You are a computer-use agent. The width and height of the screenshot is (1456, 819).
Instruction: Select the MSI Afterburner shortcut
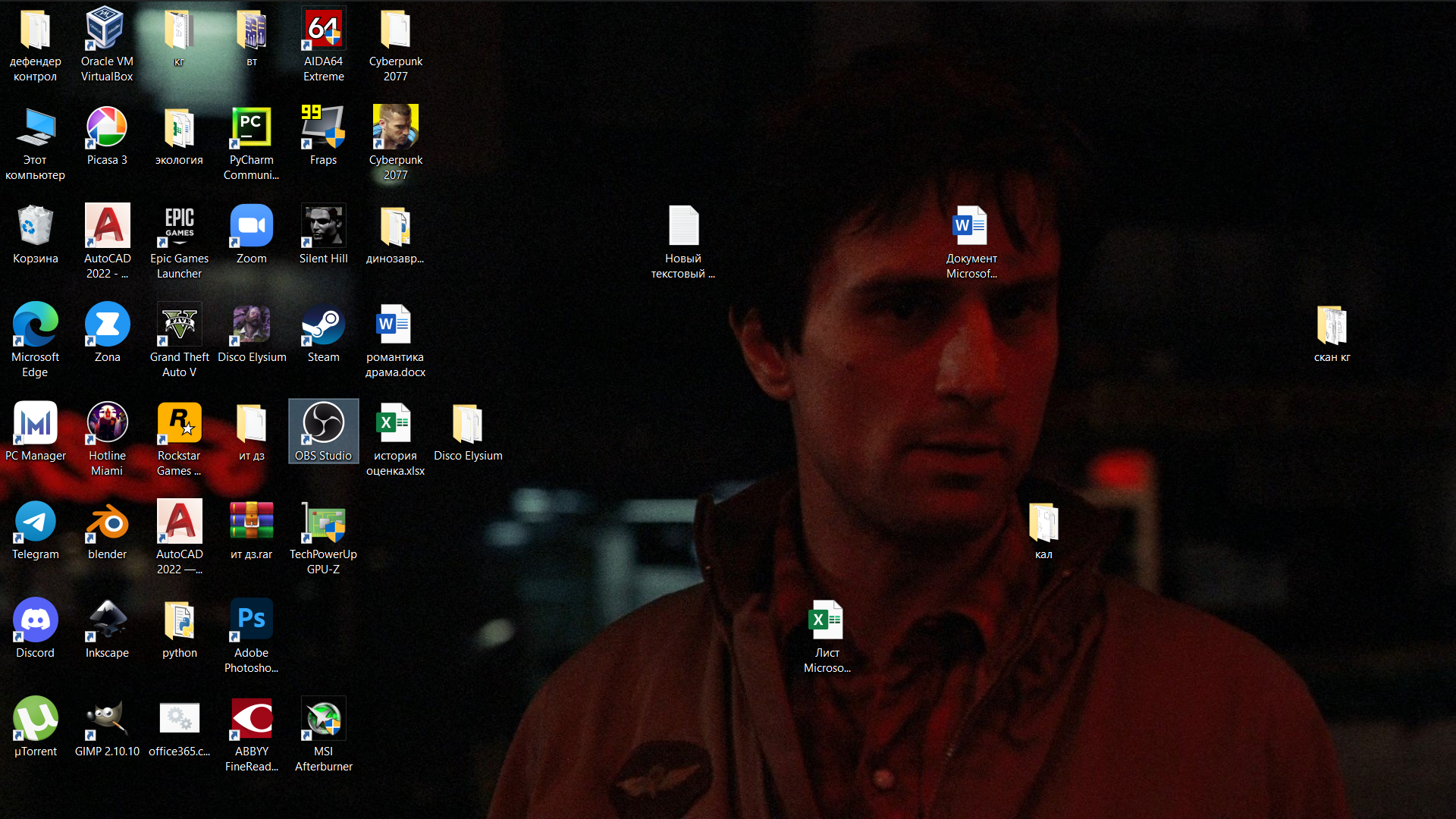[x=323, y=734]
